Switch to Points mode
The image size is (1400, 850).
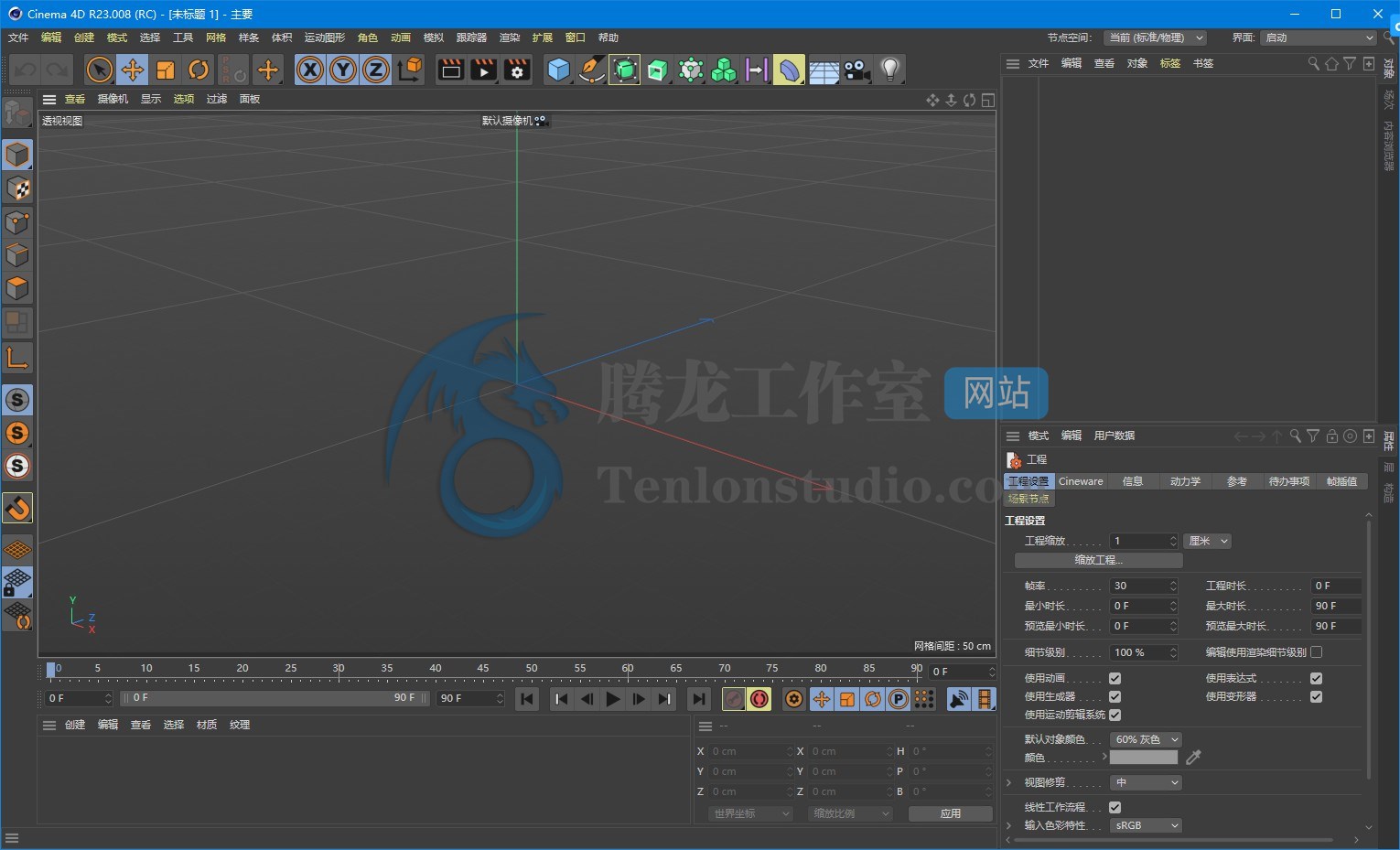[17, 221]
